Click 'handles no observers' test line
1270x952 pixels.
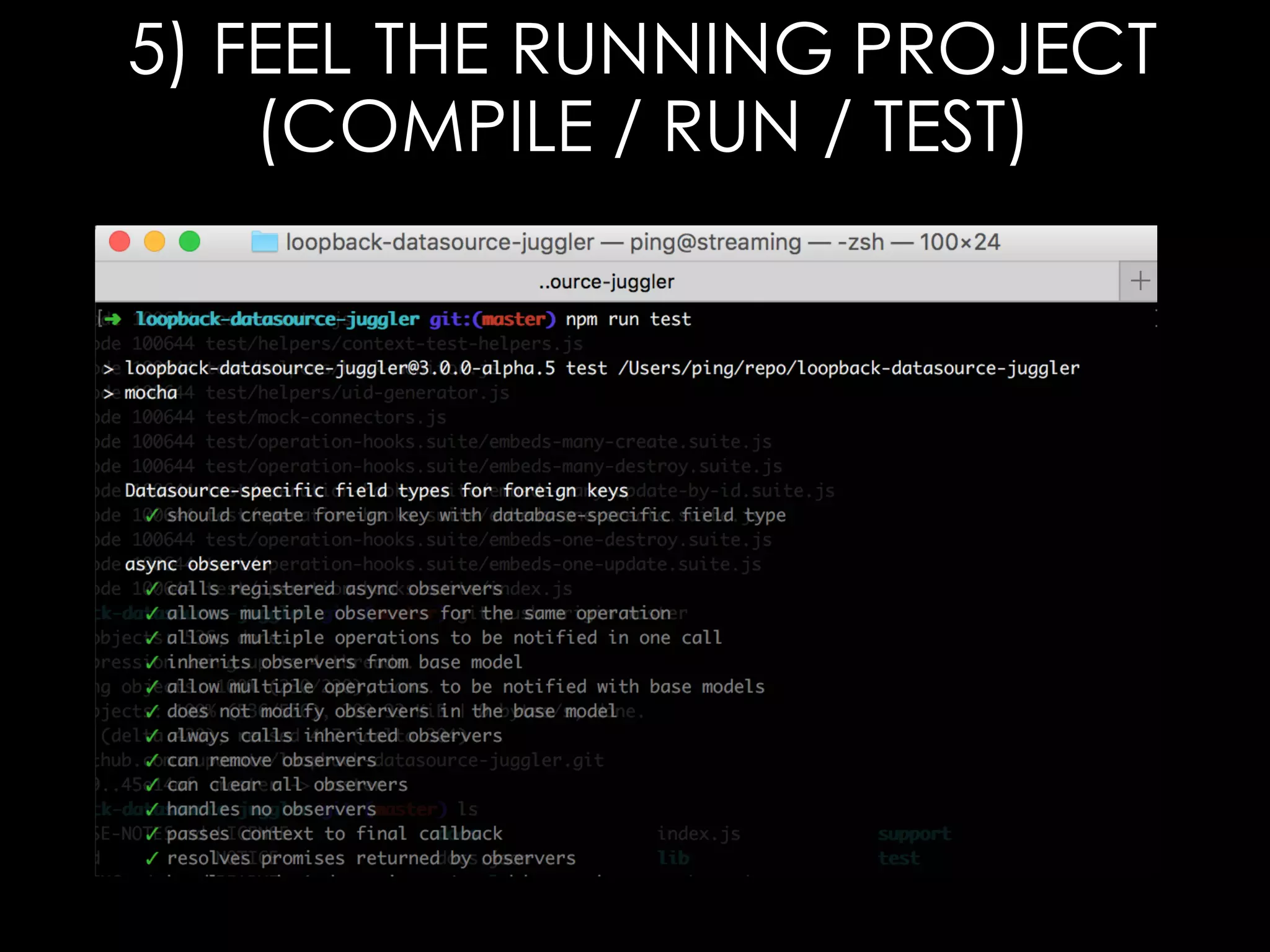point(272,809)
